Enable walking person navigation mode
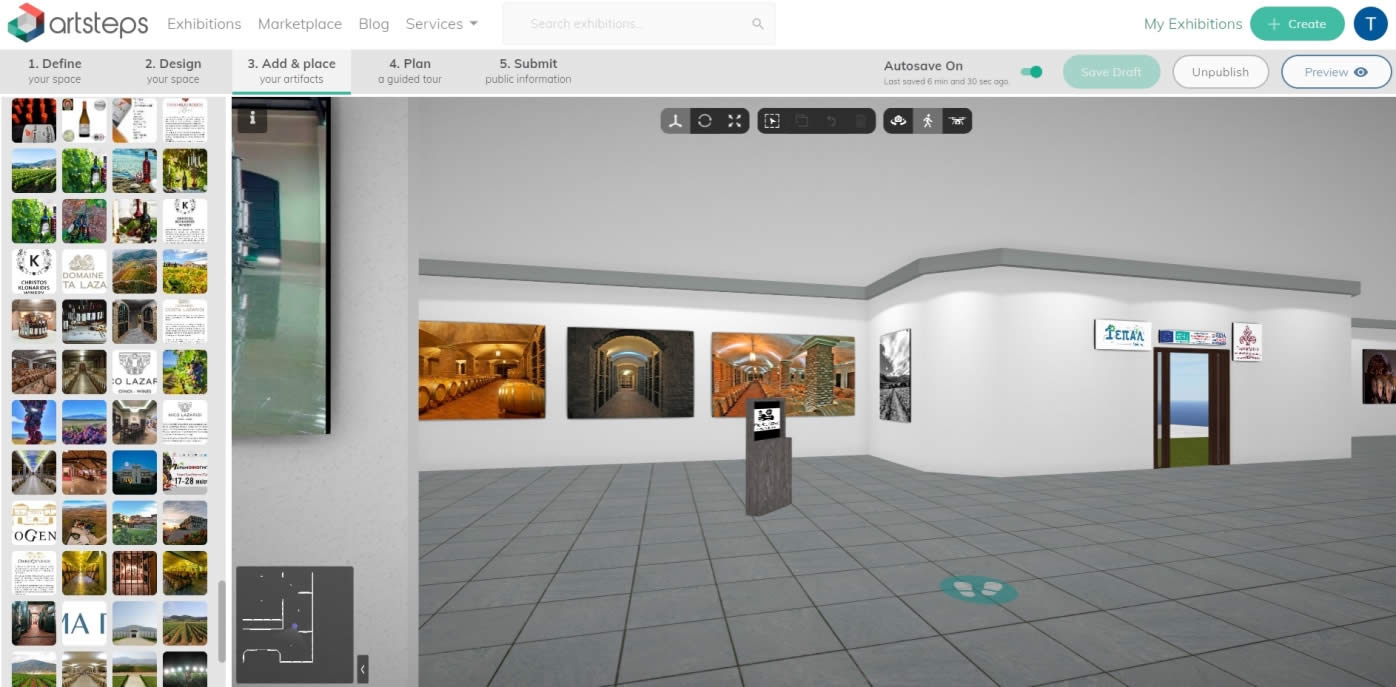This screenshot has width=1396, height=687. point(928,121)
